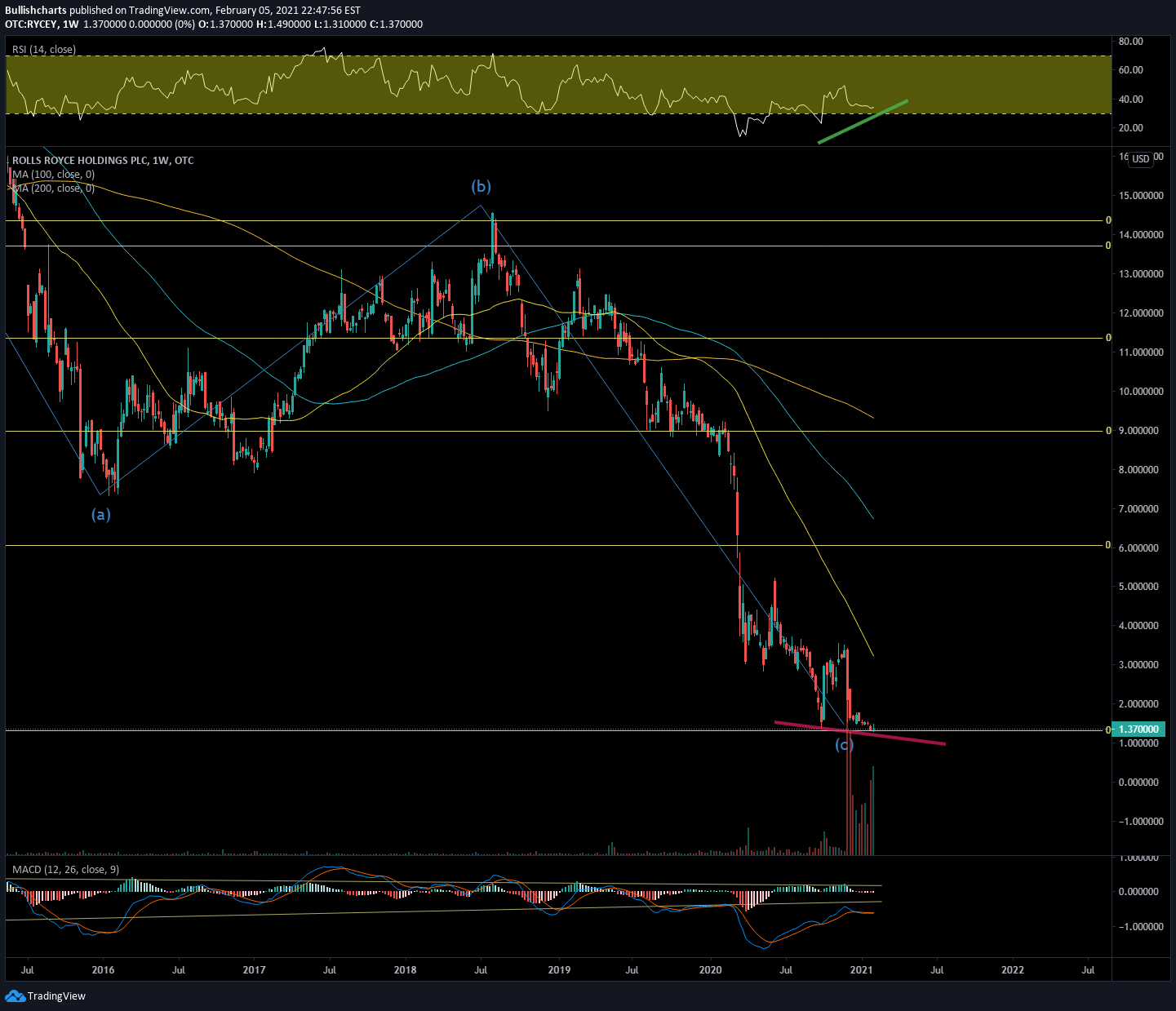The width and height of the screenshot is (1176, 1011).
Task: Click the (c) wave label
Action: (x=844, y=744)
